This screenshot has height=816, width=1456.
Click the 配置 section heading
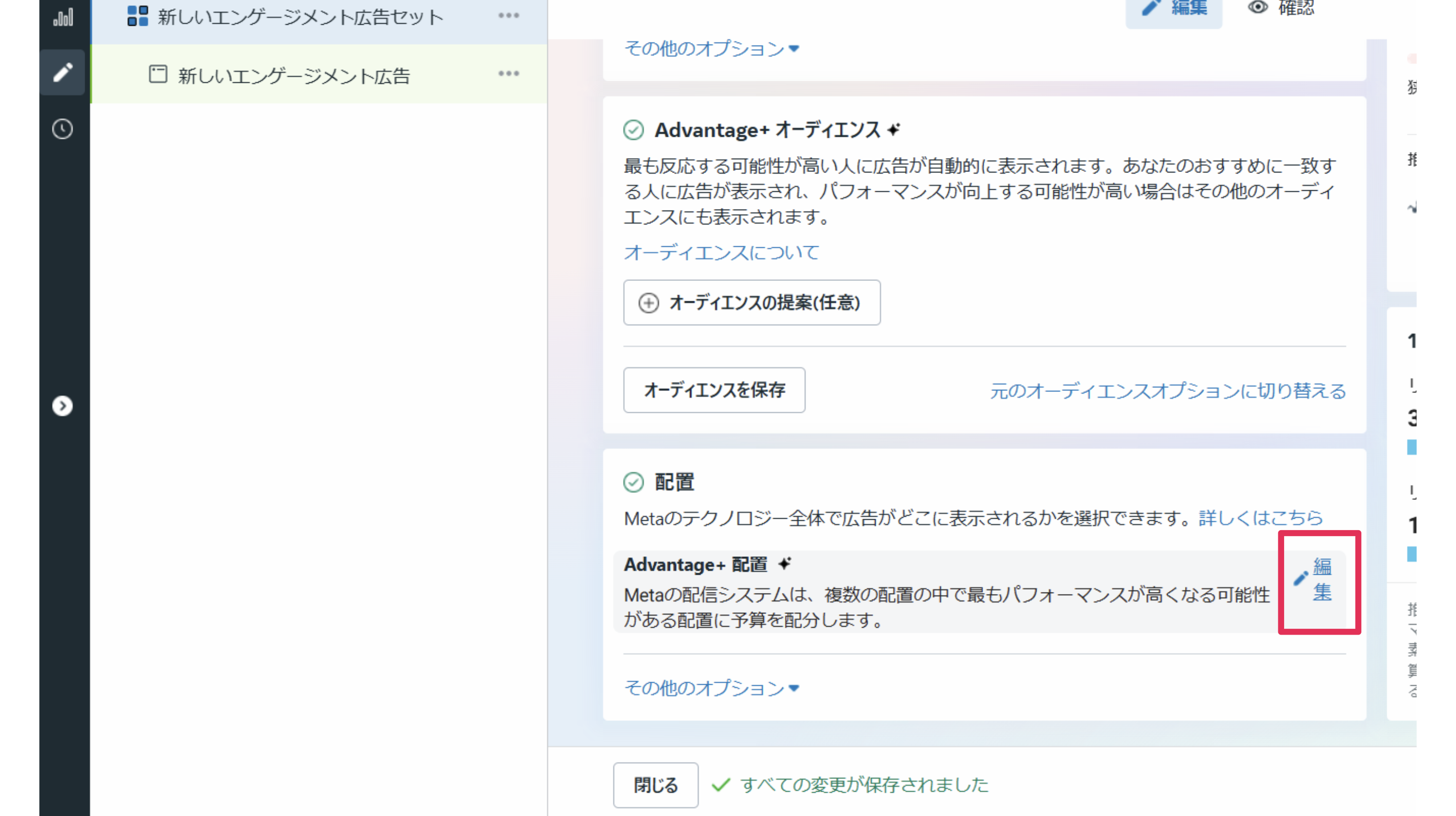pyautogui.click(x=675, y=483)
